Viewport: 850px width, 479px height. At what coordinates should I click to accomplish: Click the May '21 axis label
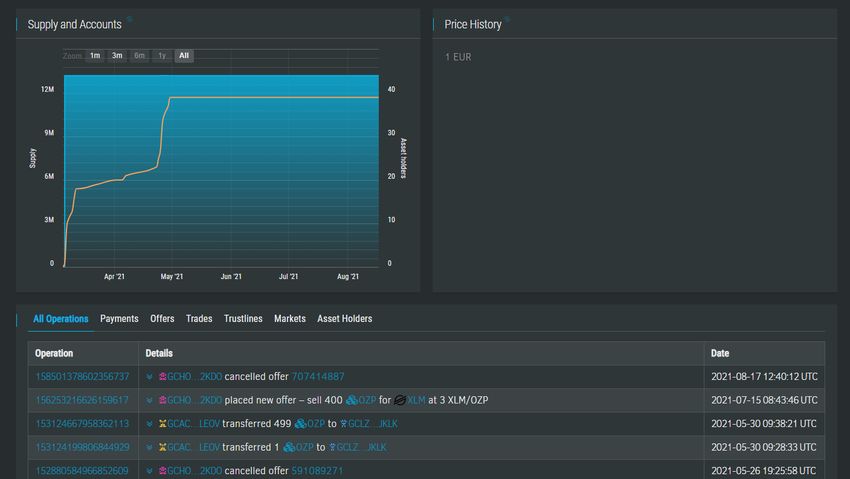point(171,276)
